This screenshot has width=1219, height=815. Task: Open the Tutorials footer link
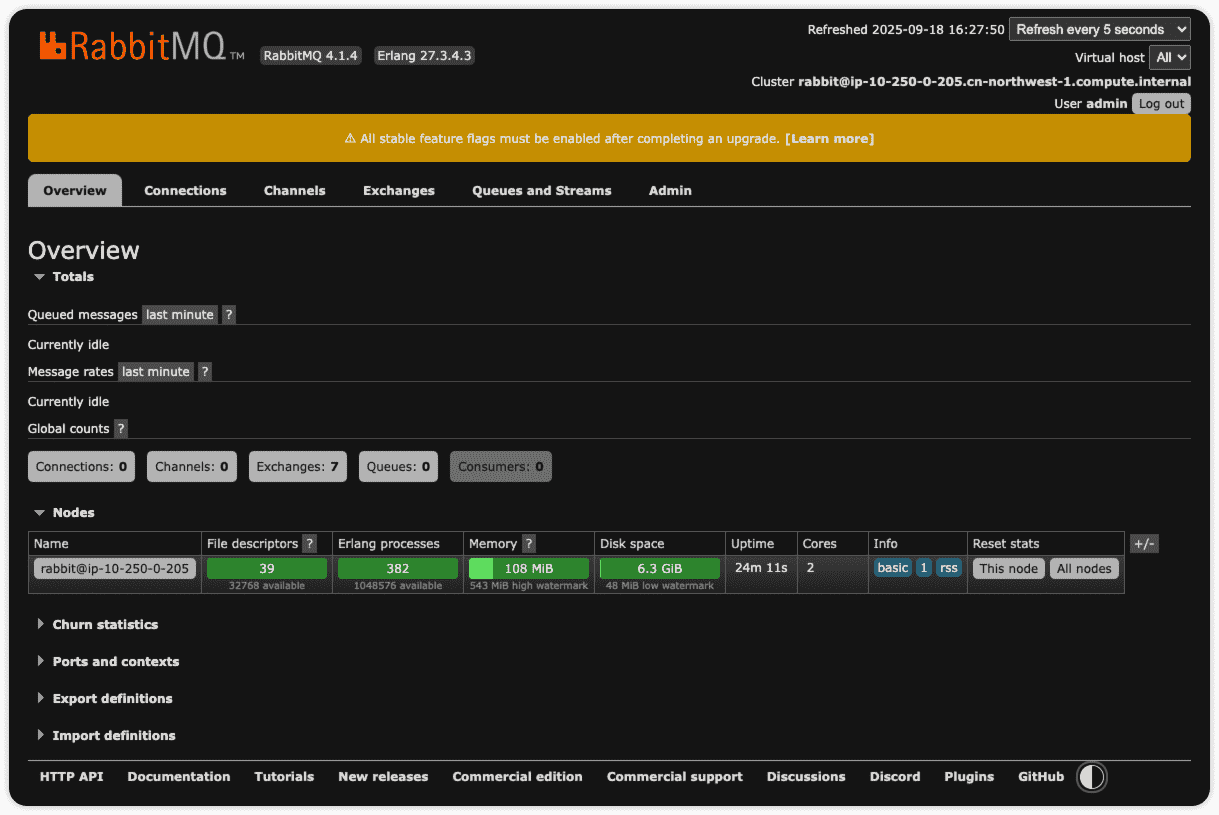pyautogui.click(x=284, y=777)
